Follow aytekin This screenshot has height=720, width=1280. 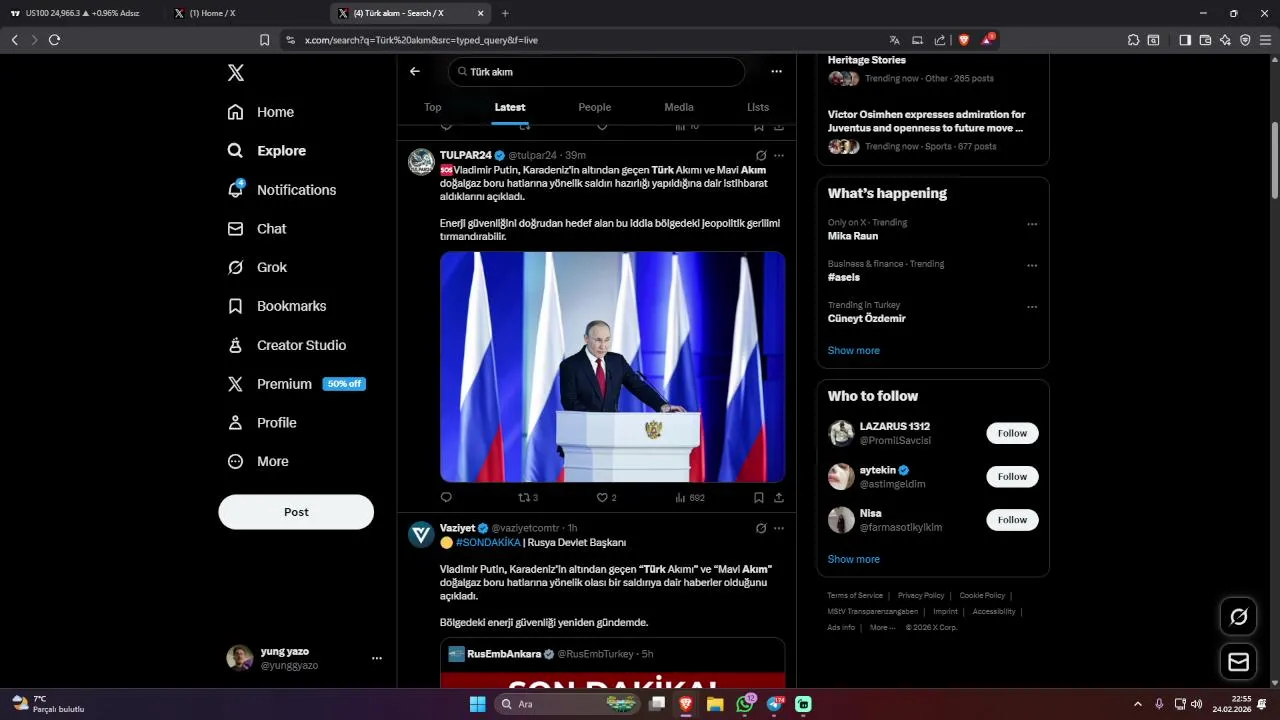(1012, 477)
